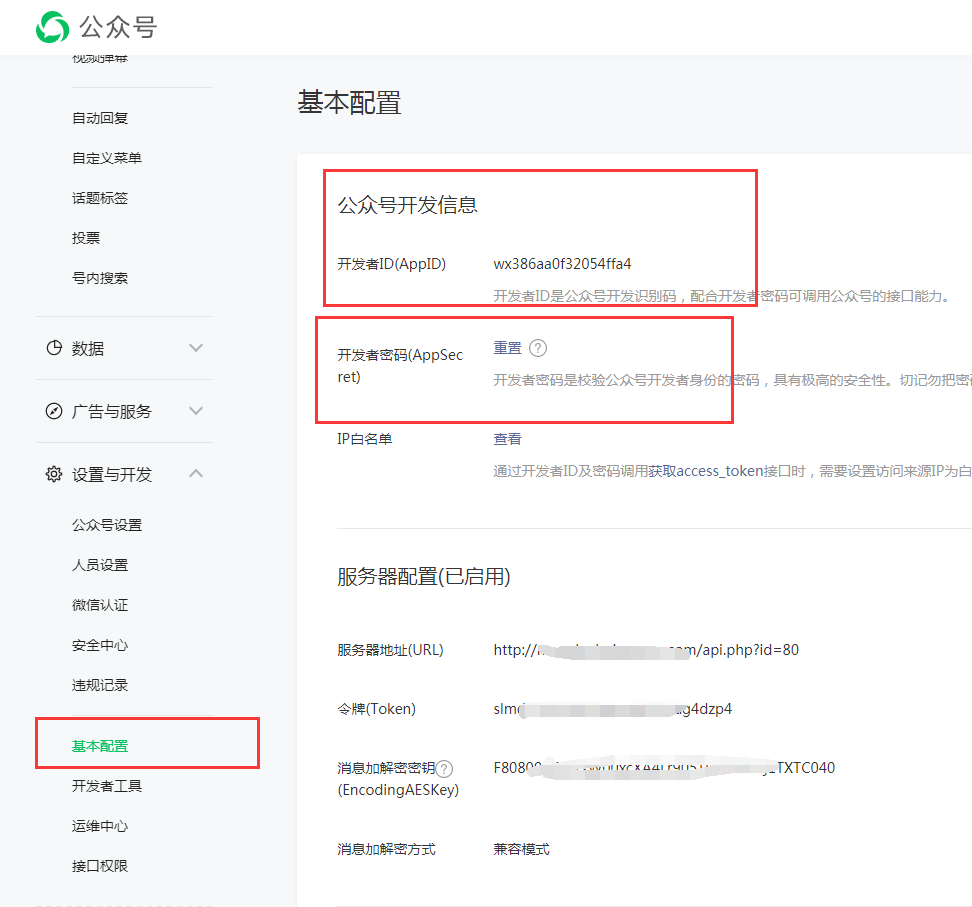Click the green WeChat 公众号 logo
The width and height of the screenshot is (972, 907).
(52, 27)
